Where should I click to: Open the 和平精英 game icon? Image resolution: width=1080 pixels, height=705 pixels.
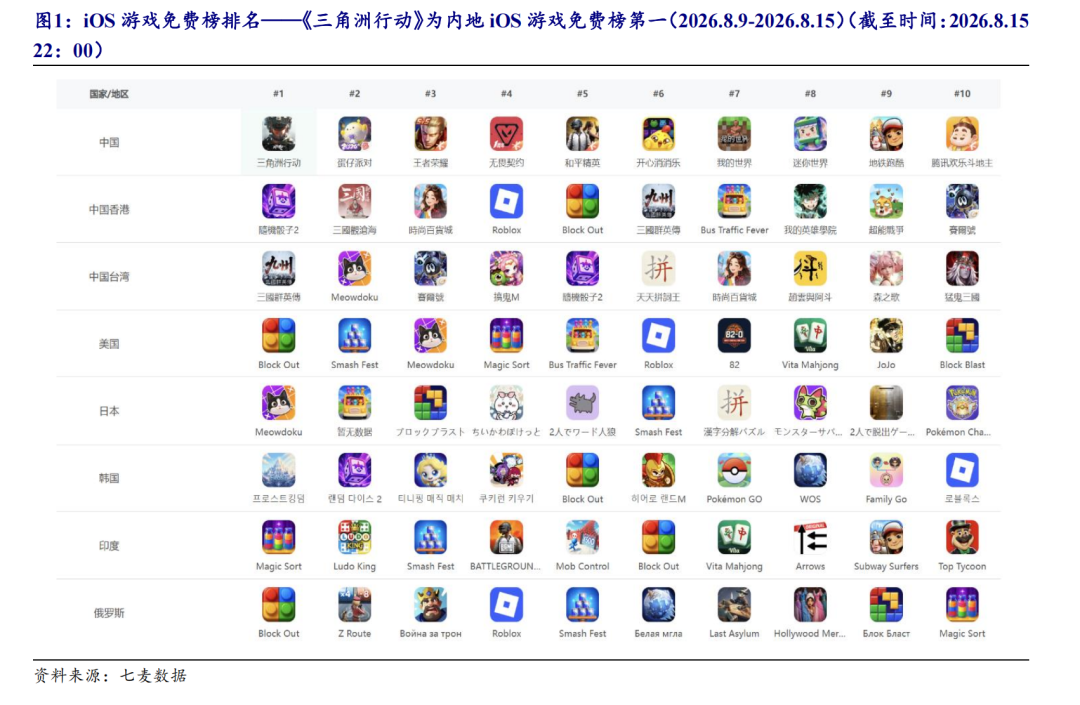[x=582, y=134]
